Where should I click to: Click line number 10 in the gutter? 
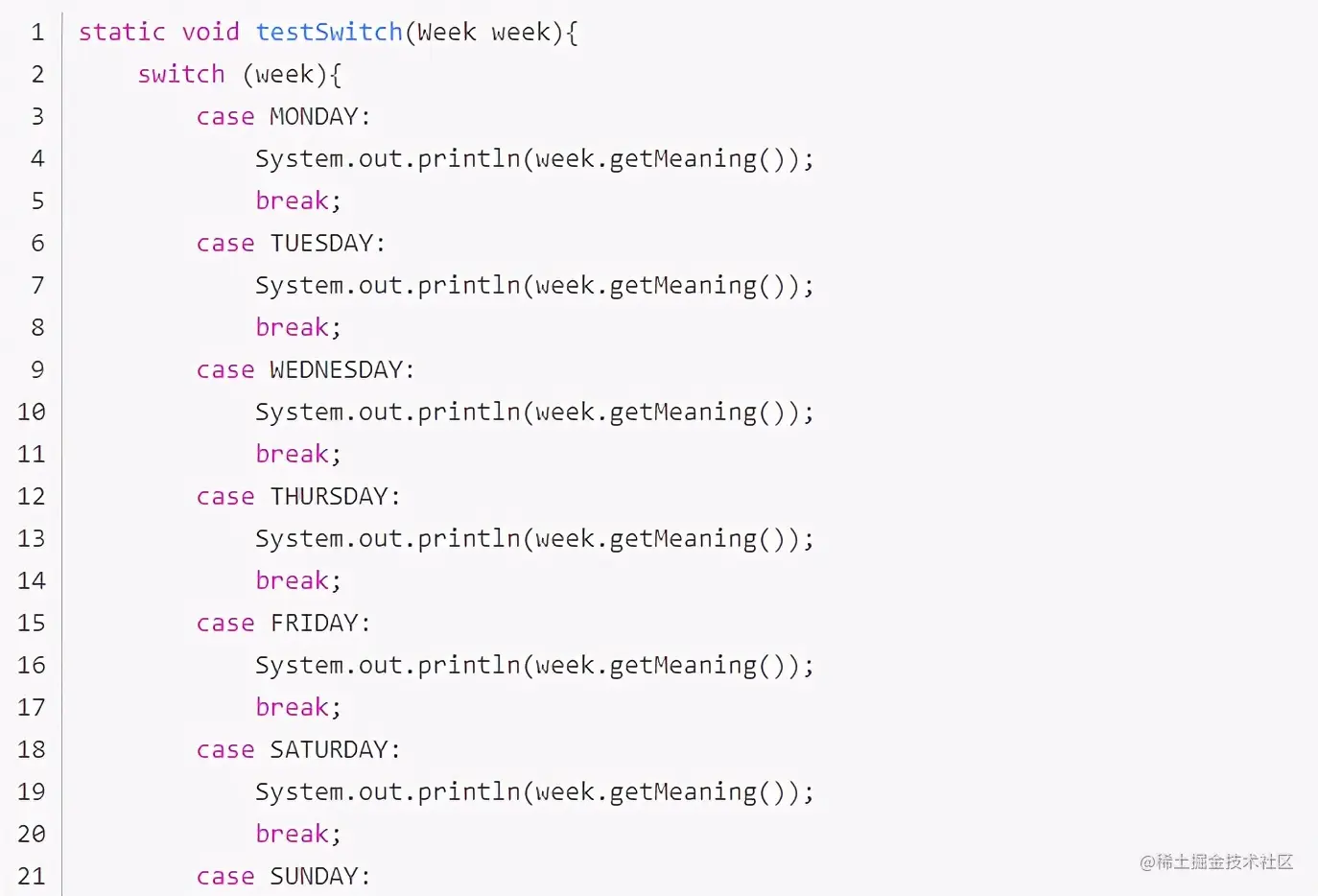coord(32,413)
